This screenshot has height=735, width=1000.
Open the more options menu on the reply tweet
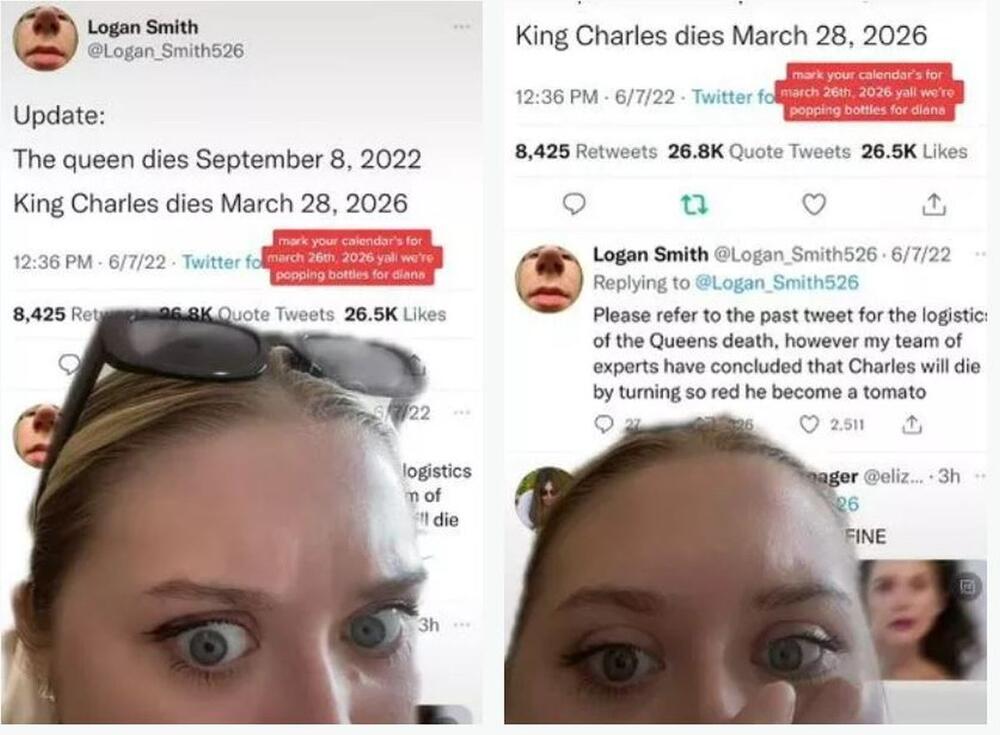click(980, 254)
